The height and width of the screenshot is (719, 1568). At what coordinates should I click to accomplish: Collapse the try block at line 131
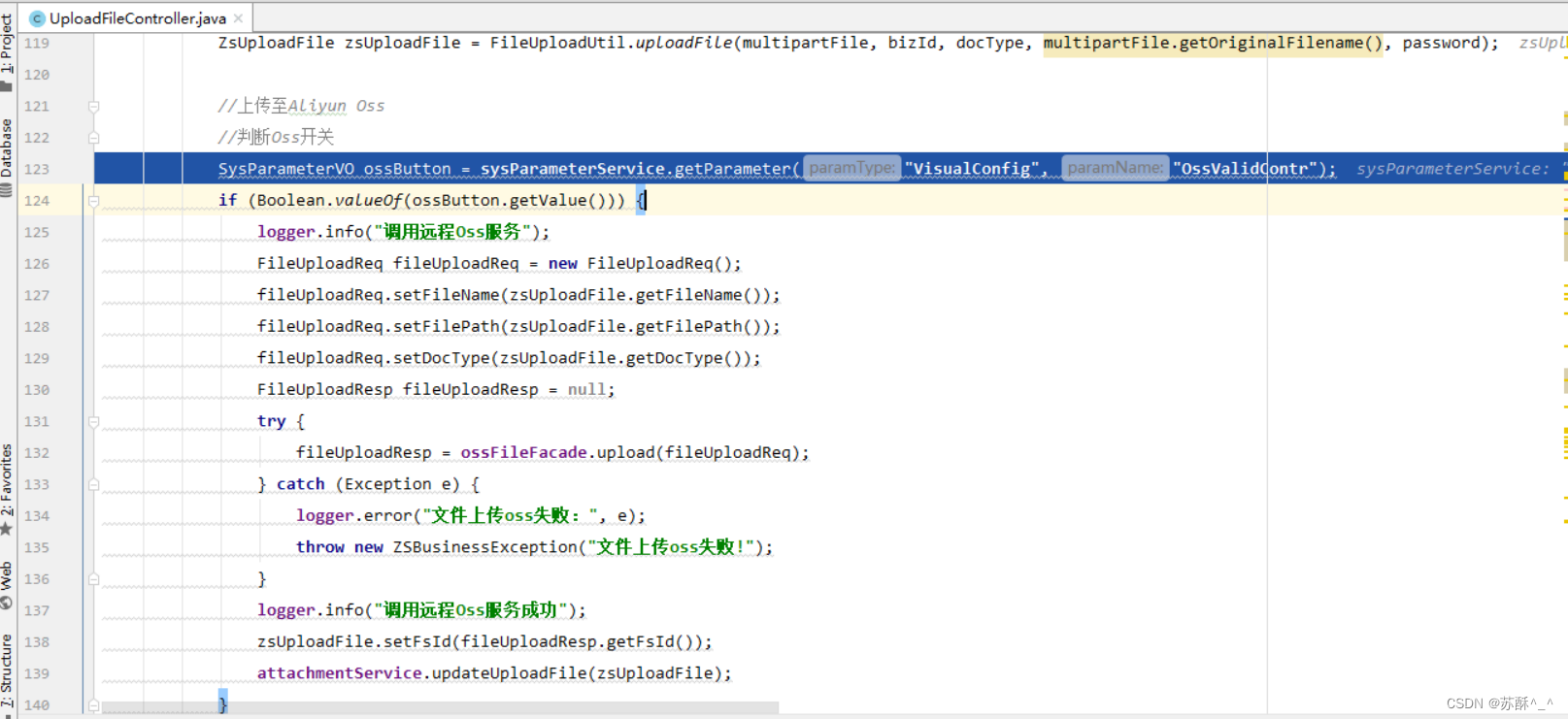94,422
